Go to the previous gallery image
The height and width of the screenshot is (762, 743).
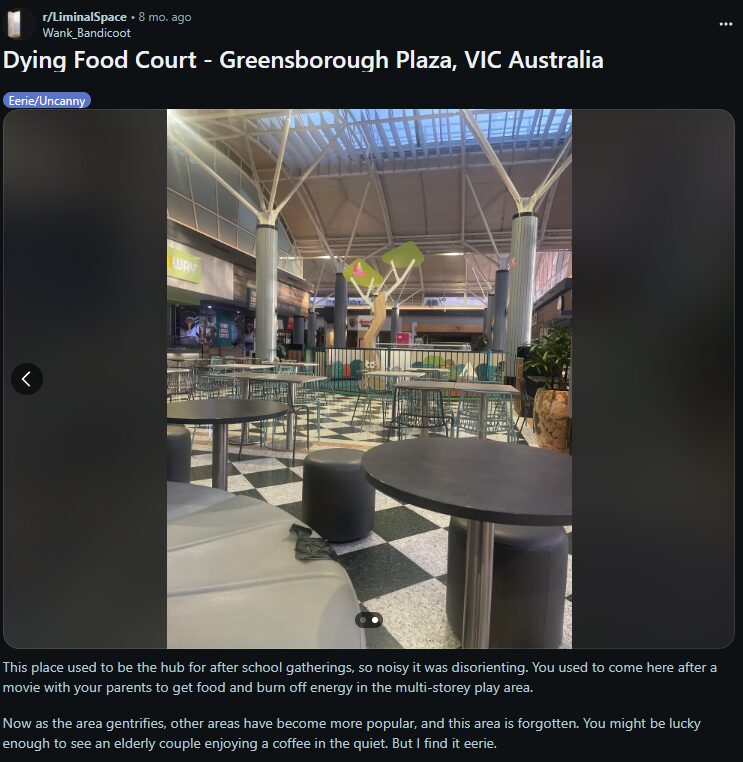click(27, 379)
